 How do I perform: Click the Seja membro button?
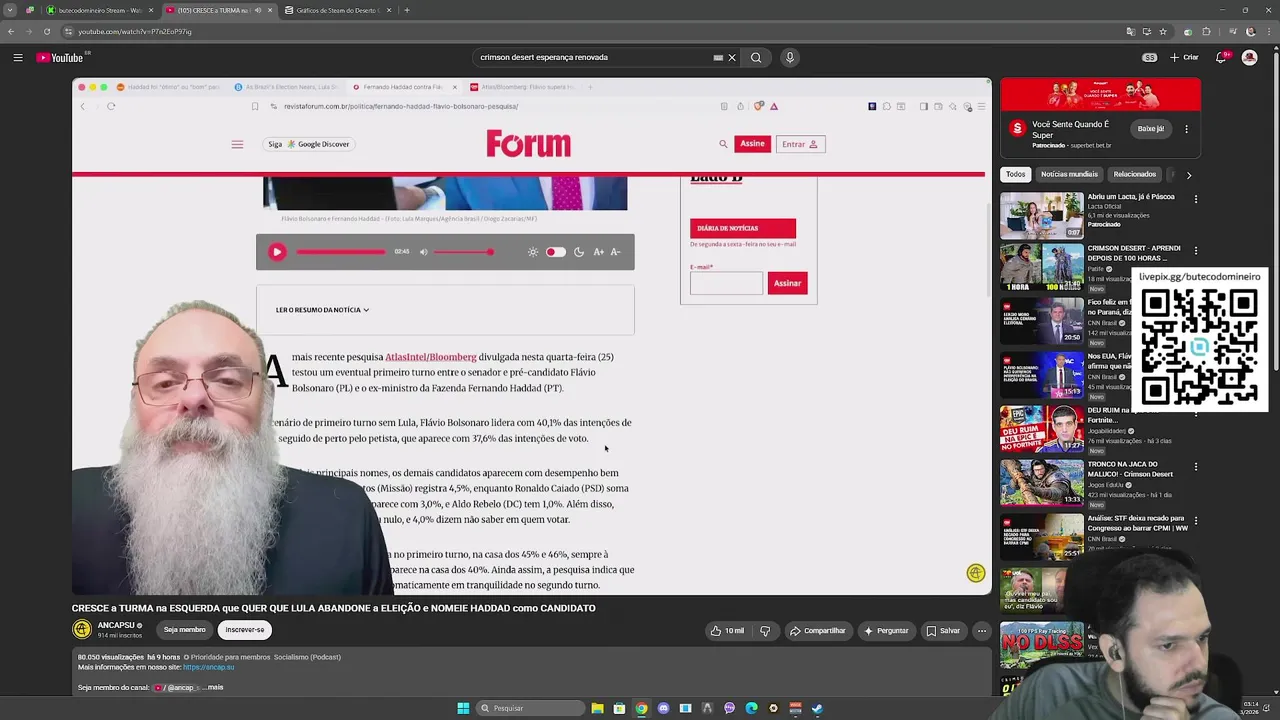pyautogui.click(x=184, y=630)
